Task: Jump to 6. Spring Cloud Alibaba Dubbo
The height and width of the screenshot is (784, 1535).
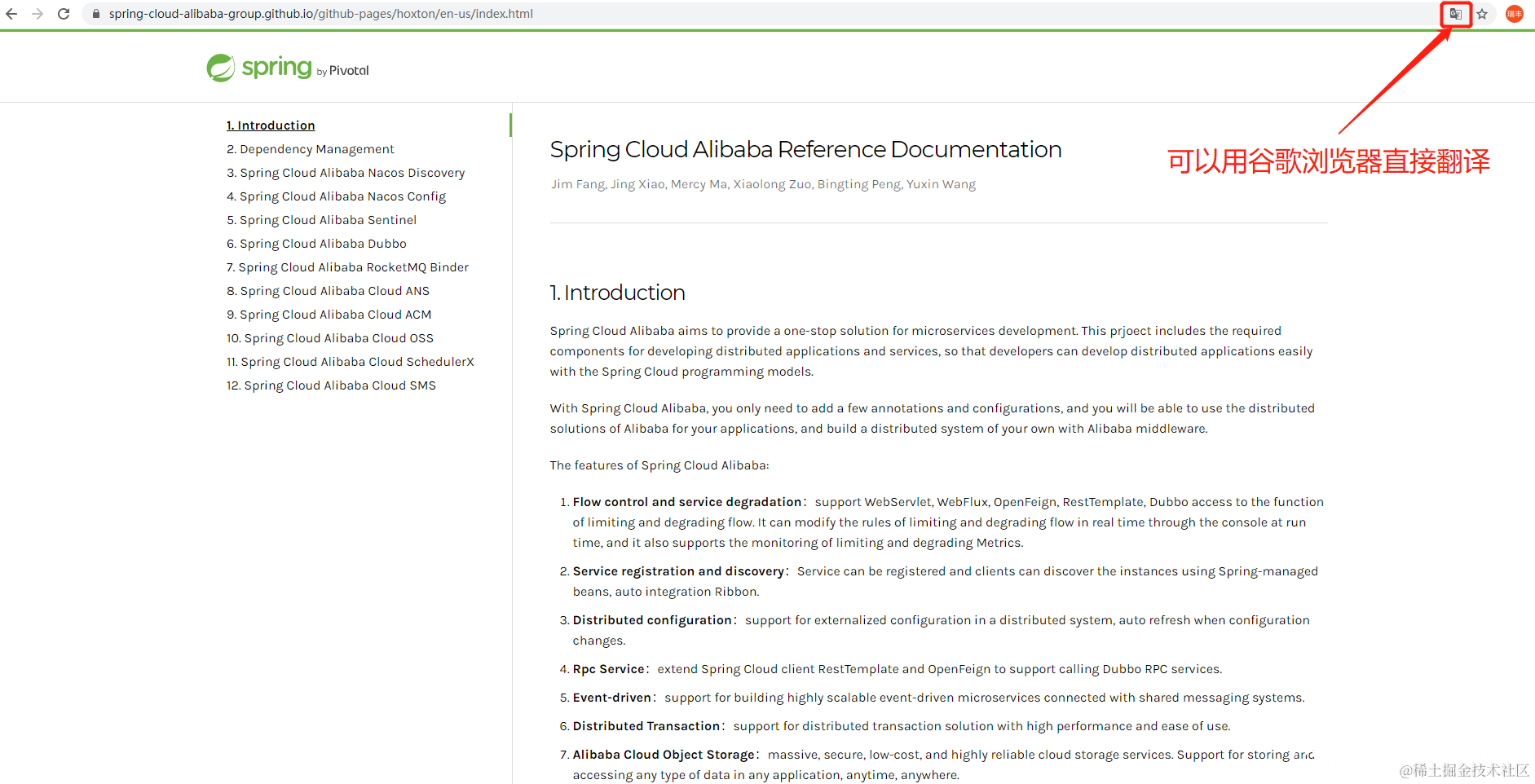Action: (316, 244)
